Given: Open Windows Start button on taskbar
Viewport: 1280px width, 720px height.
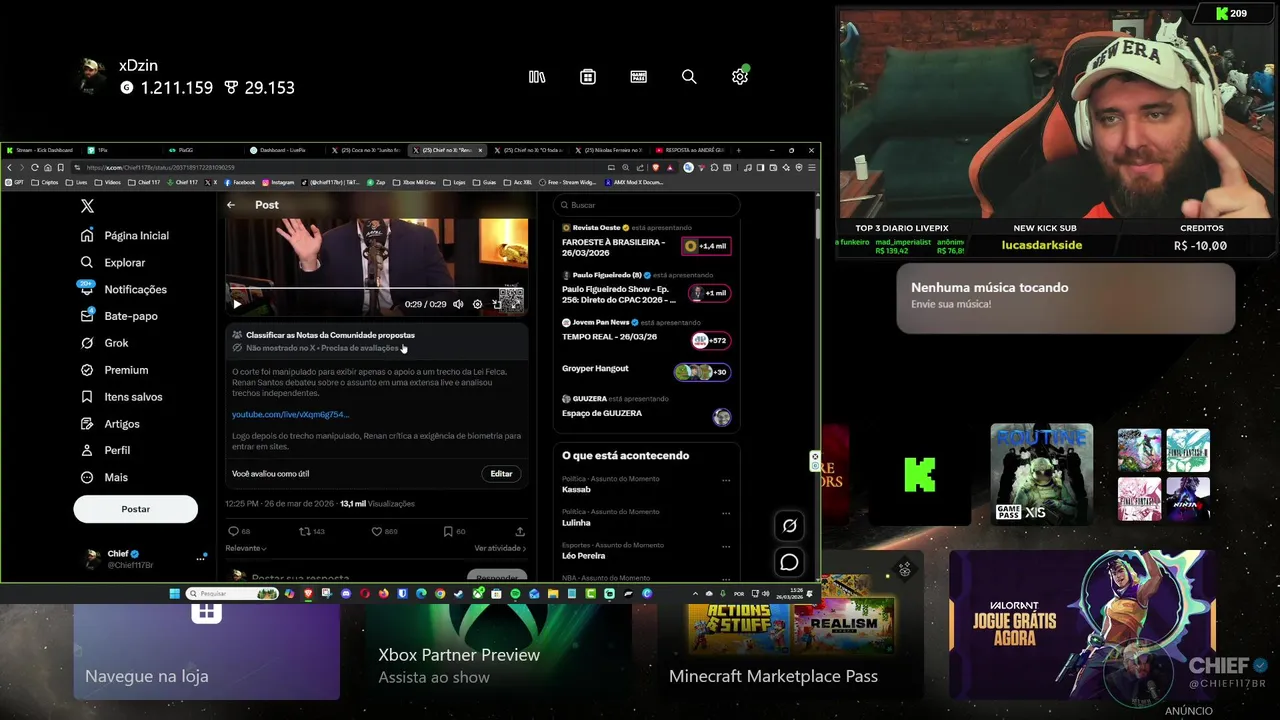Looking at the screenshot, I should pos(175,594).
